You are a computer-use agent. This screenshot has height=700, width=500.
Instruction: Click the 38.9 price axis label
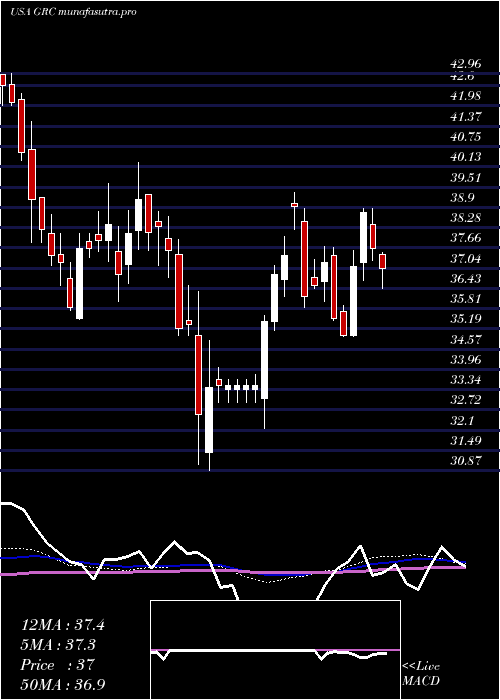point(462,198)
